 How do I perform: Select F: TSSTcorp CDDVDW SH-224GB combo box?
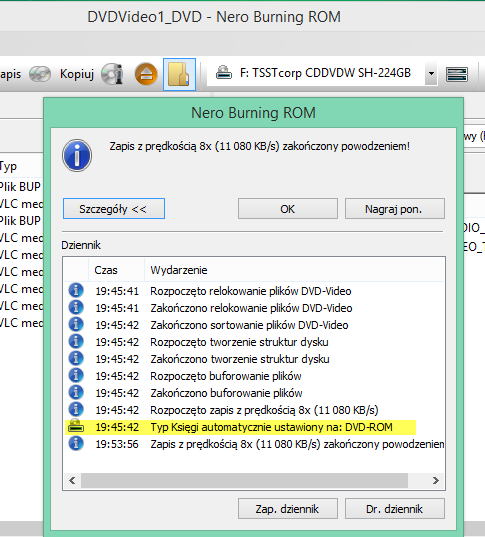322,73
